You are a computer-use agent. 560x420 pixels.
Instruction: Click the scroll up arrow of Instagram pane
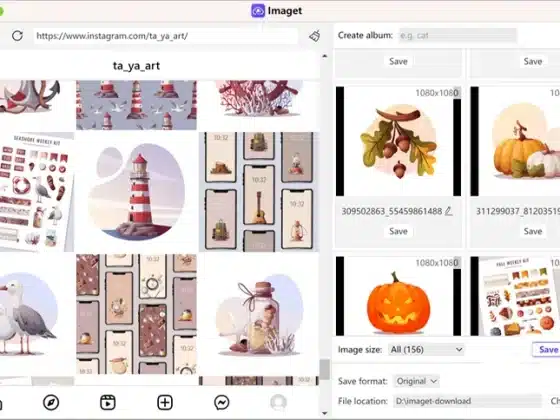pos(325,56)
